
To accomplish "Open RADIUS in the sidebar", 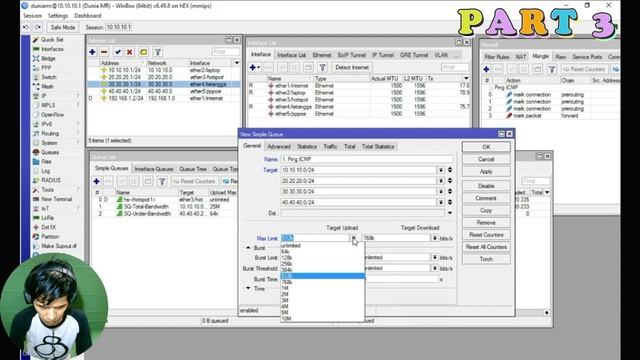I will (x=51, y=180).
